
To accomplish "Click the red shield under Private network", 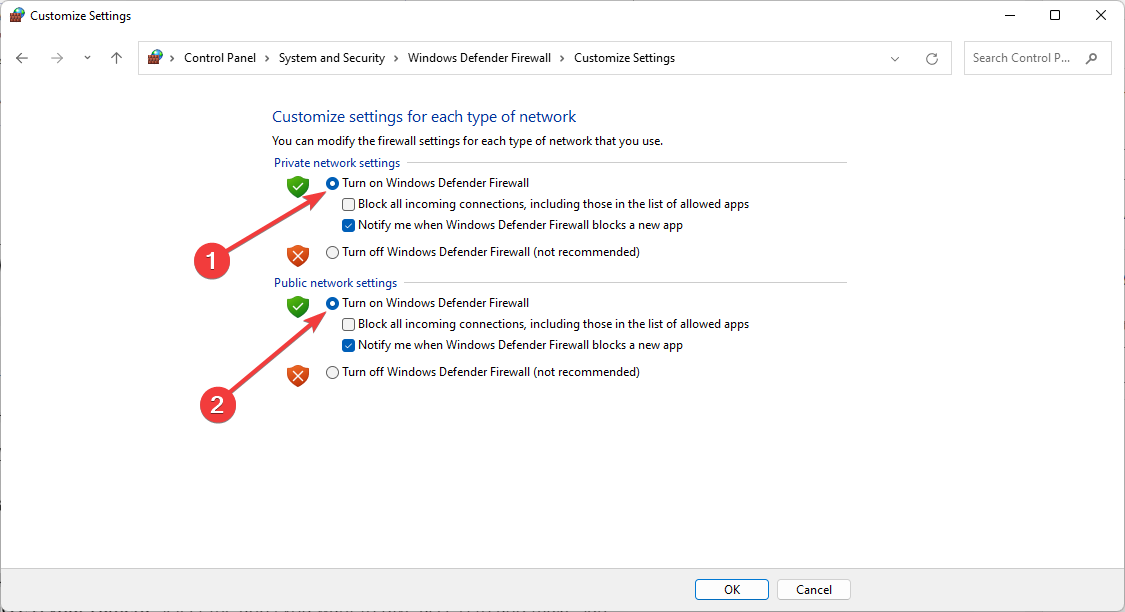I will tap(298, 255).
